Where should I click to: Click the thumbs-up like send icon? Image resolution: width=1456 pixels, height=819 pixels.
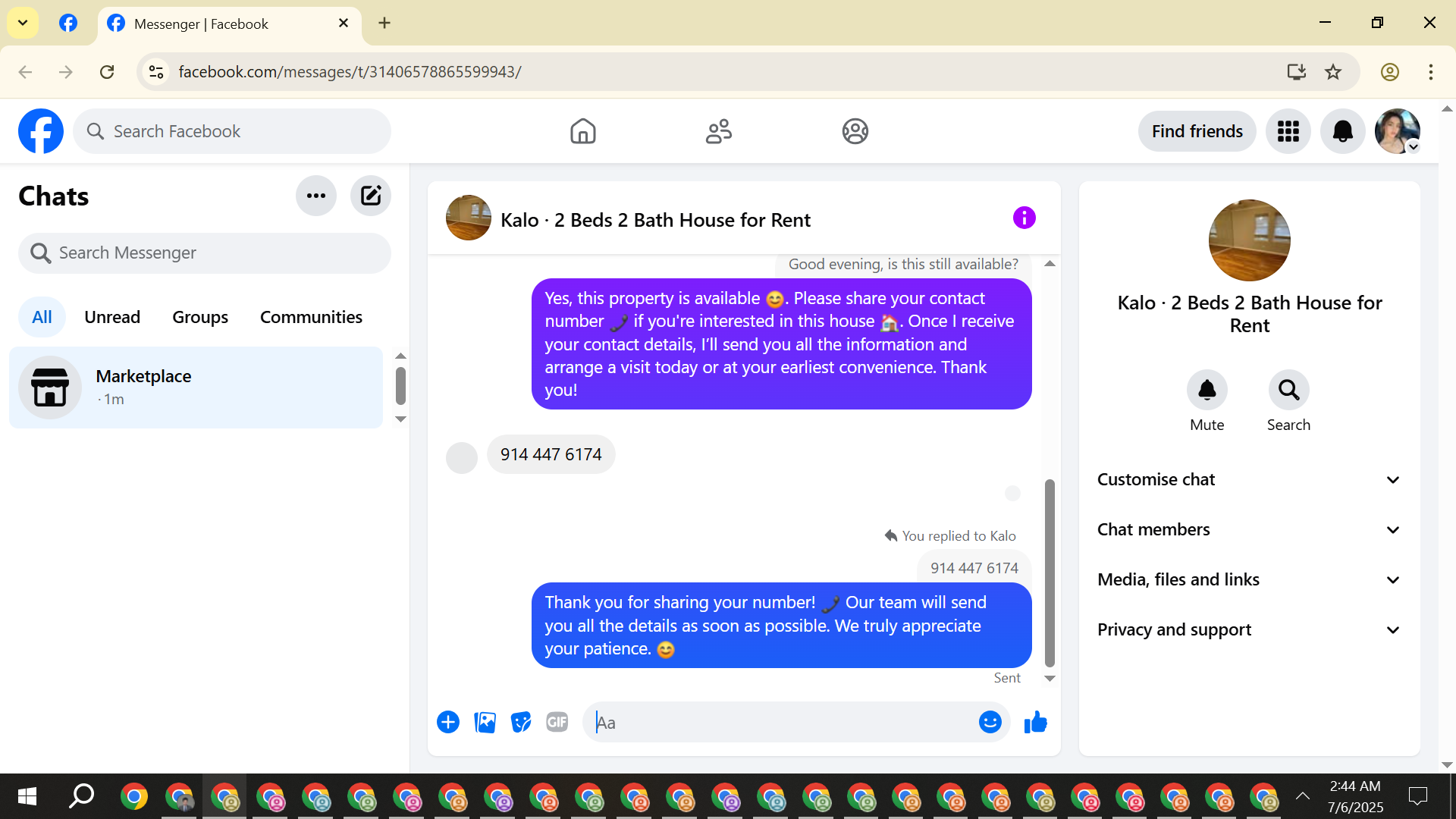click(x=1035, y=723)
